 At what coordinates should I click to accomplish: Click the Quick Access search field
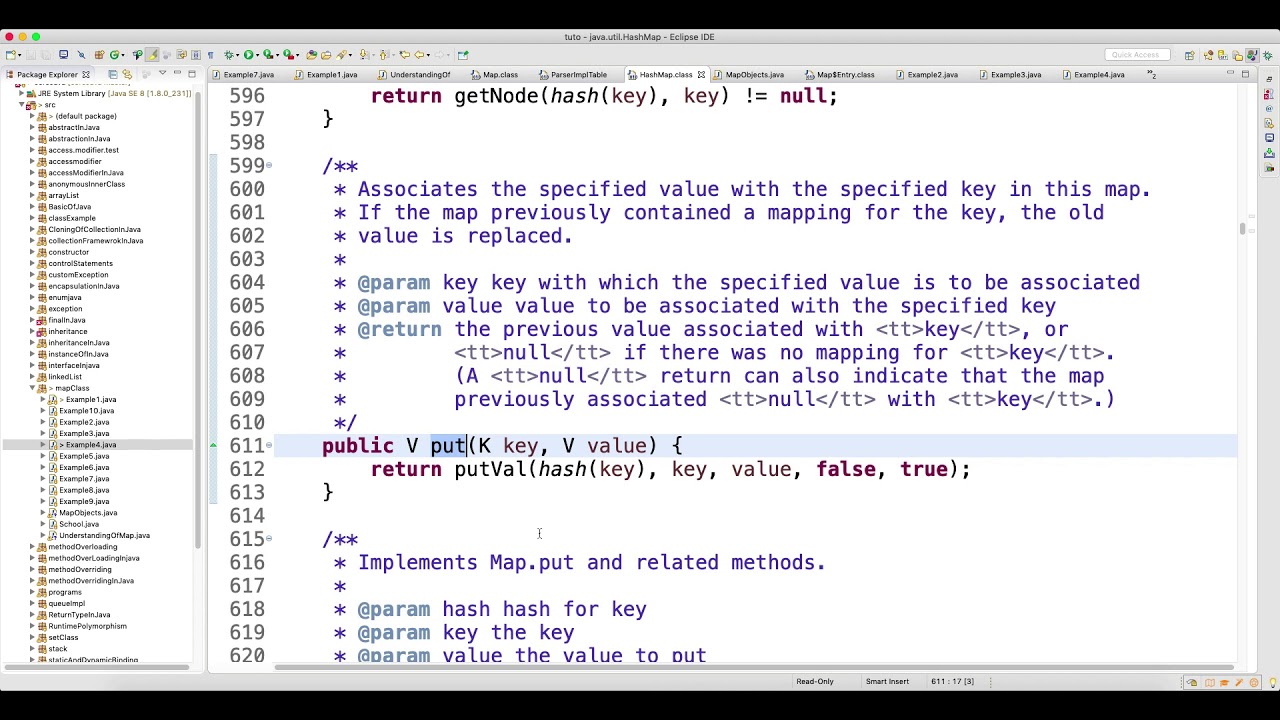tap(1137, 55)
